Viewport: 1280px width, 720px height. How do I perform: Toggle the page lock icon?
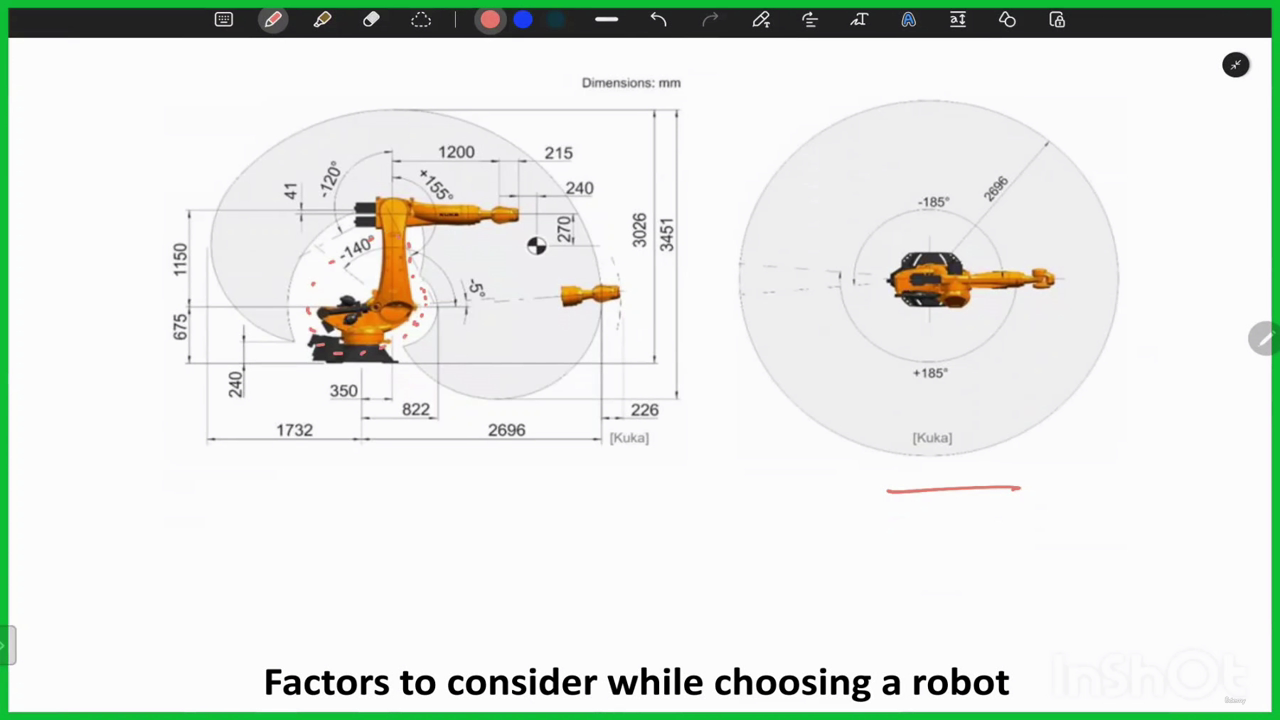(1057, 20)
